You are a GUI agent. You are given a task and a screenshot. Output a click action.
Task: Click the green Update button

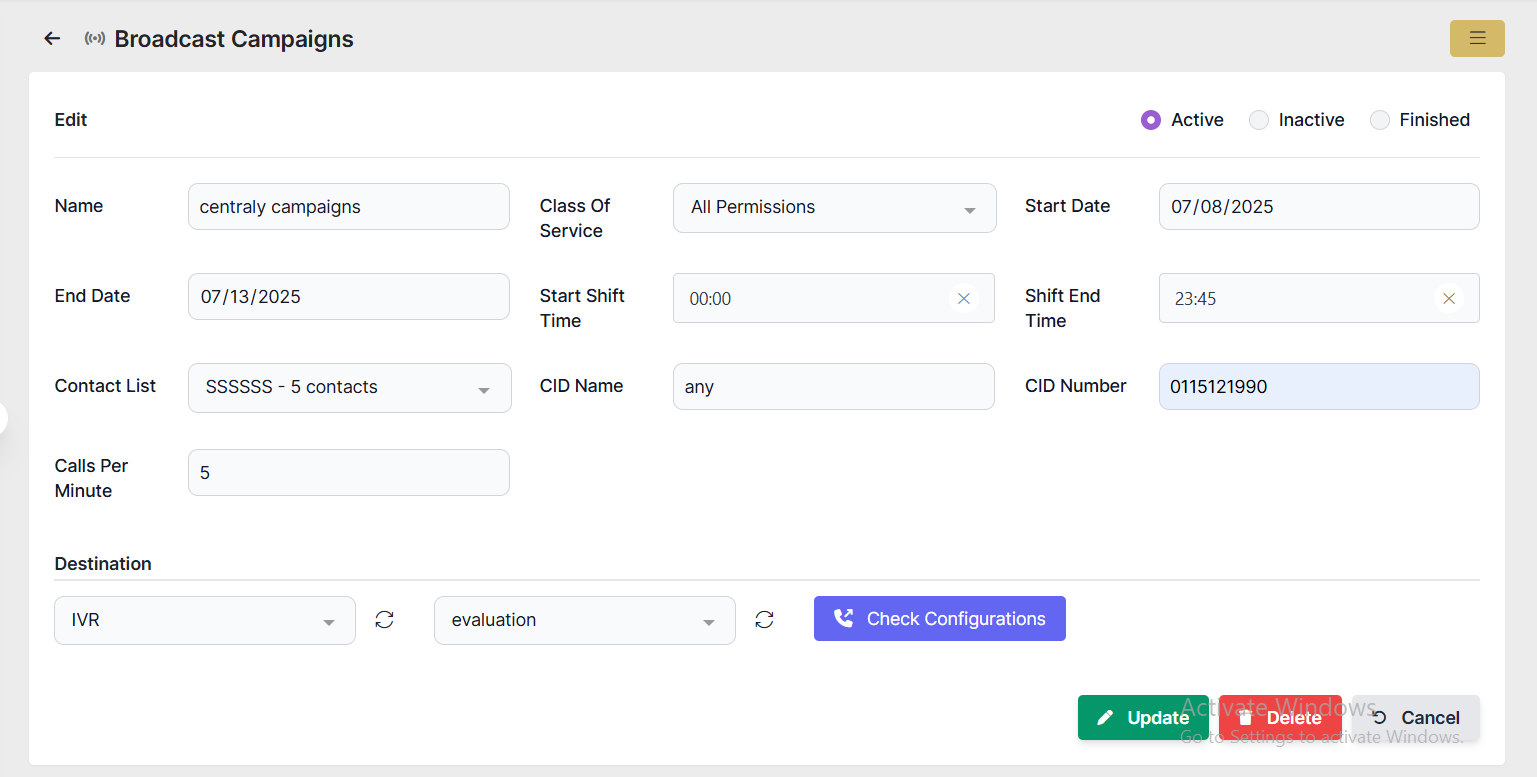1143,718
